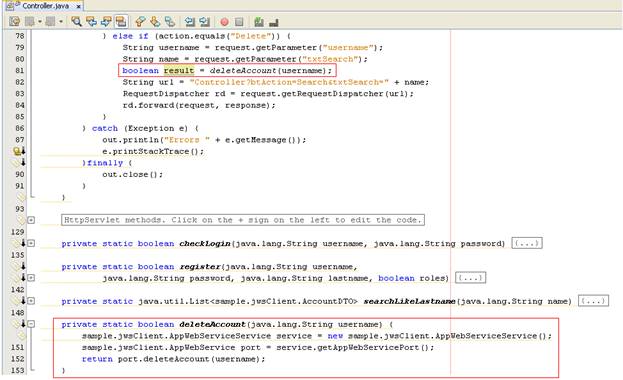Viewport: 623px width, 380px height.
Task: Close the Controller.java editor tab
Action: click(x=79, y=6)
